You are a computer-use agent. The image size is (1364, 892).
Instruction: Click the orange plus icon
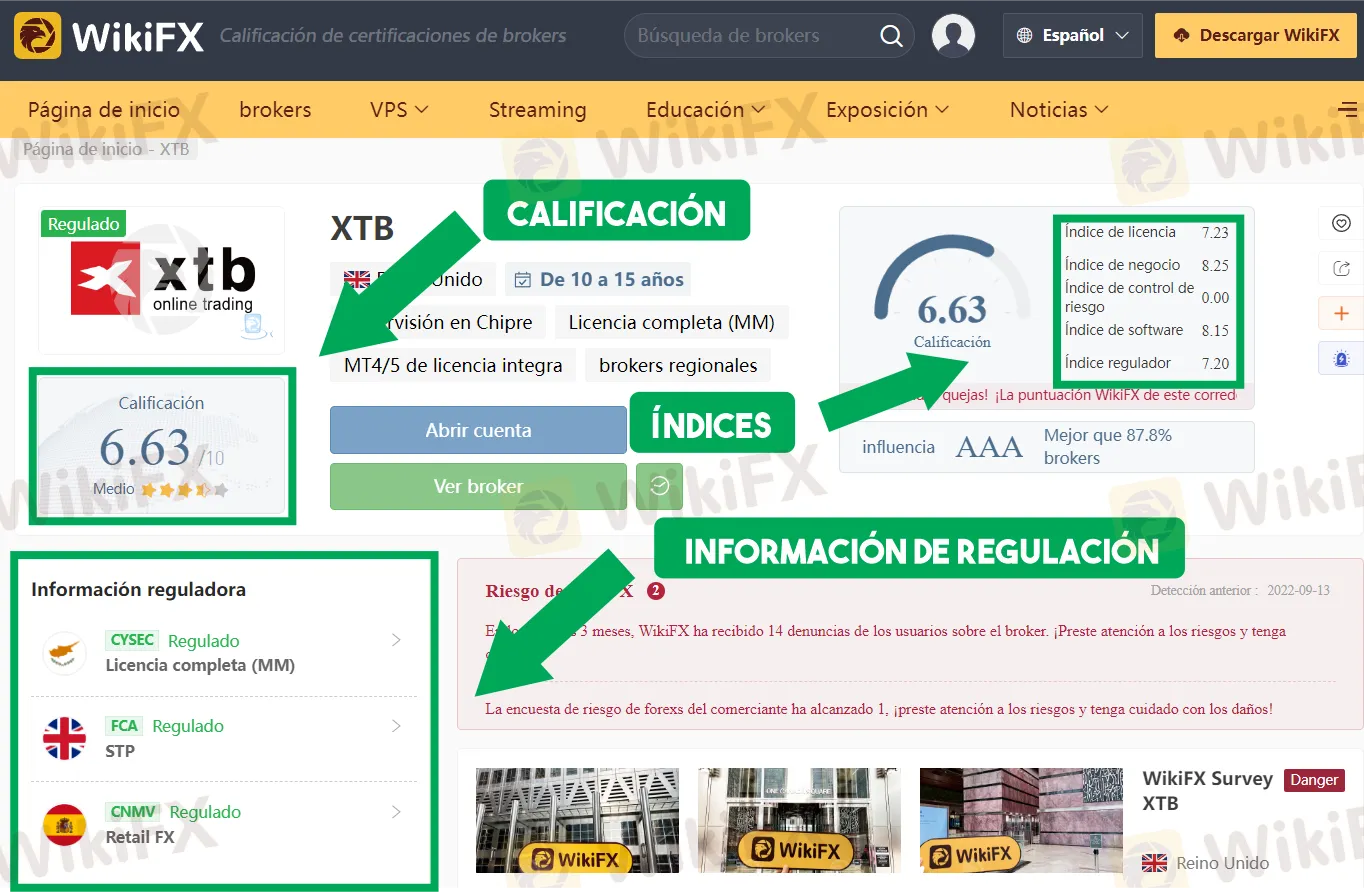click(x=1341, y=313)
